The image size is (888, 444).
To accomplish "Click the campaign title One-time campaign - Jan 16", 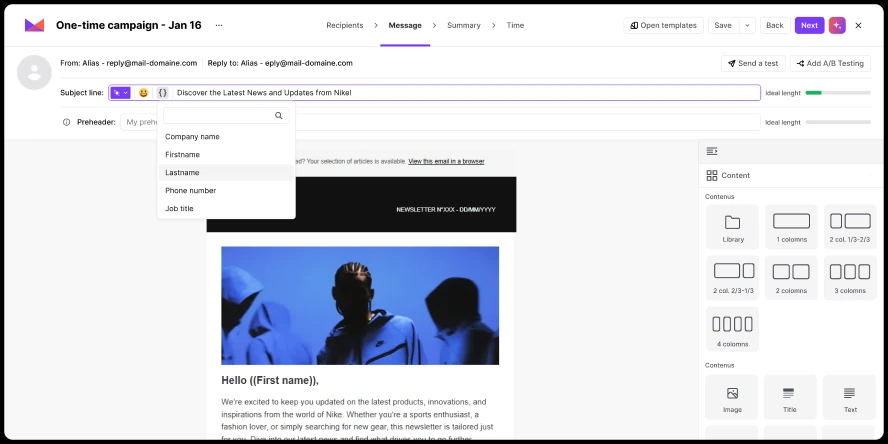I will 129,25.
